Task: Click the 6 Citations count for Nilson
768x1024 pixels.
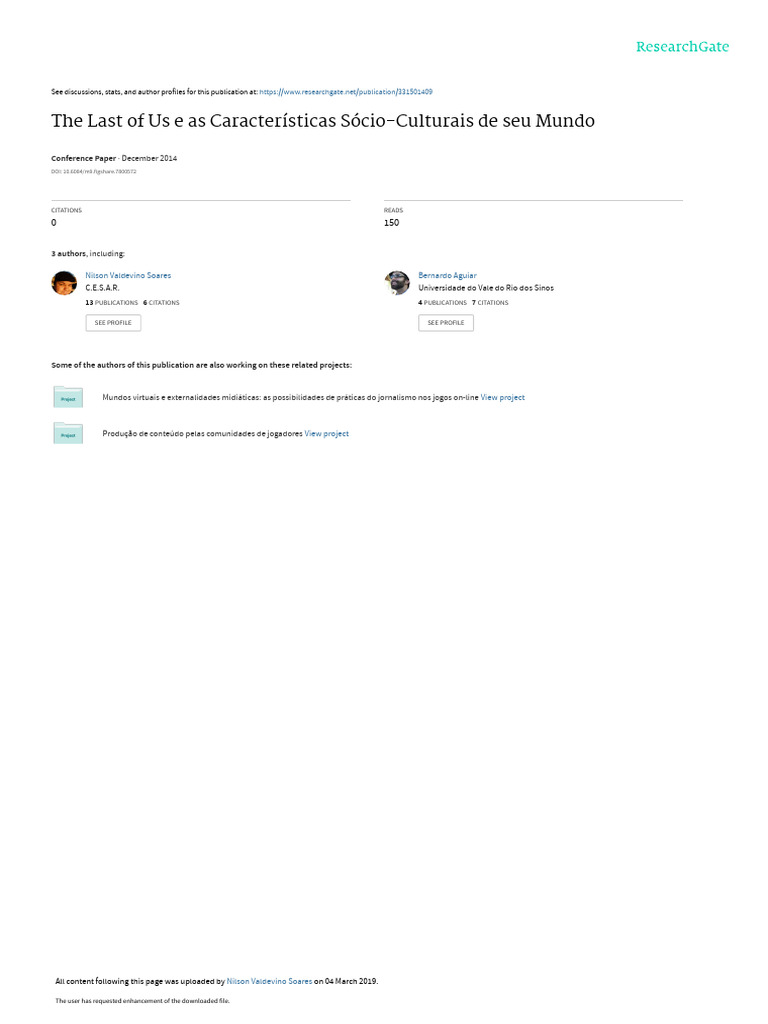Action: [x=161, y=303]
